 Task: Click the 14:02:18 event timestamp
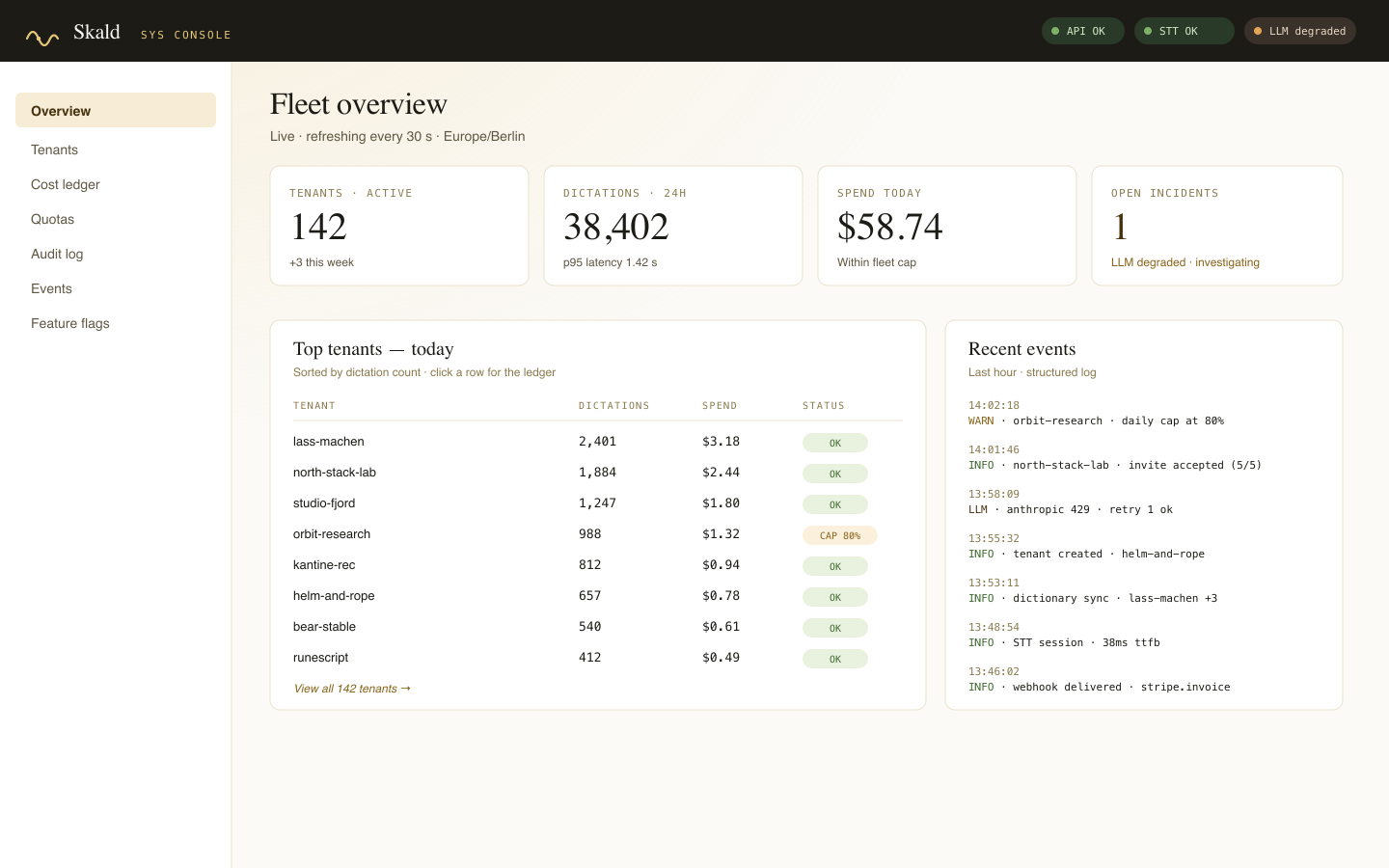click(994, 406)
